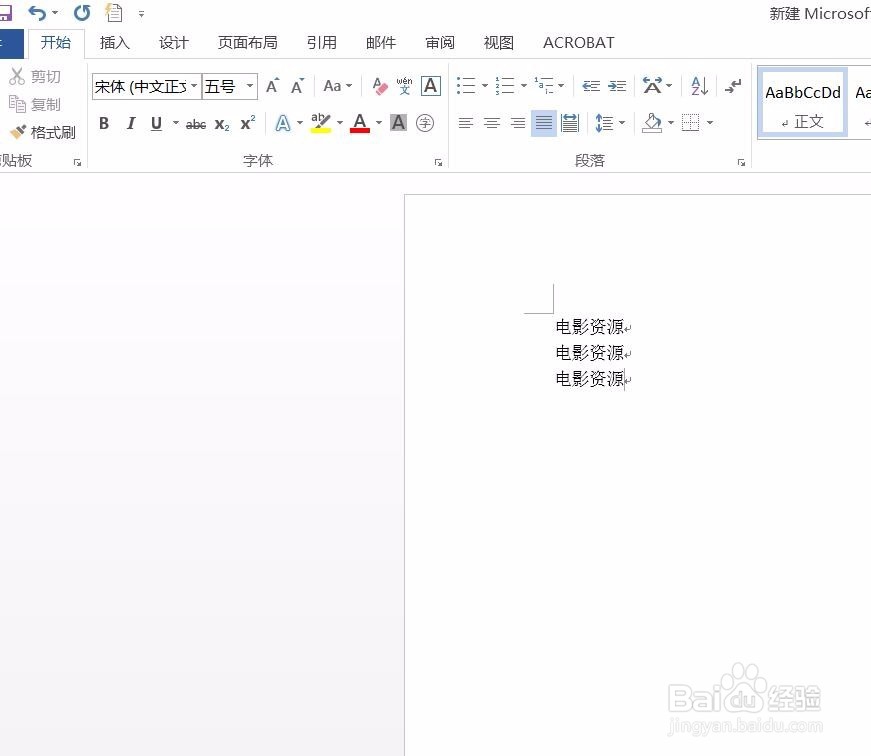Viewport: 871px width, 756px height.
Task: Select the Format Painter tool
Action: [x=43, y=131]
